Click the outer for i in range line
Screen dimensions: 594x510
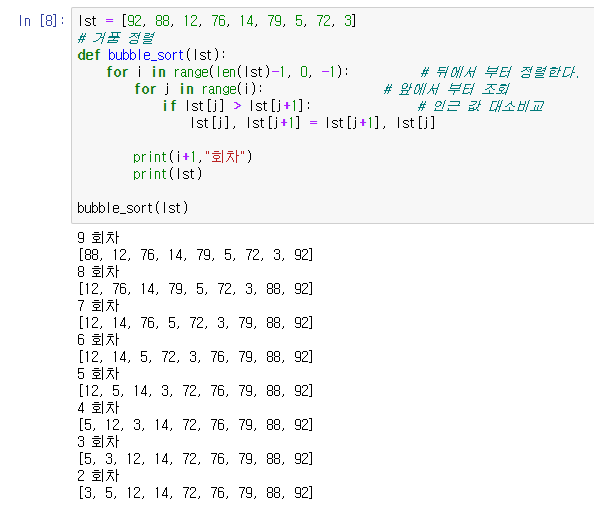(227, 72)
